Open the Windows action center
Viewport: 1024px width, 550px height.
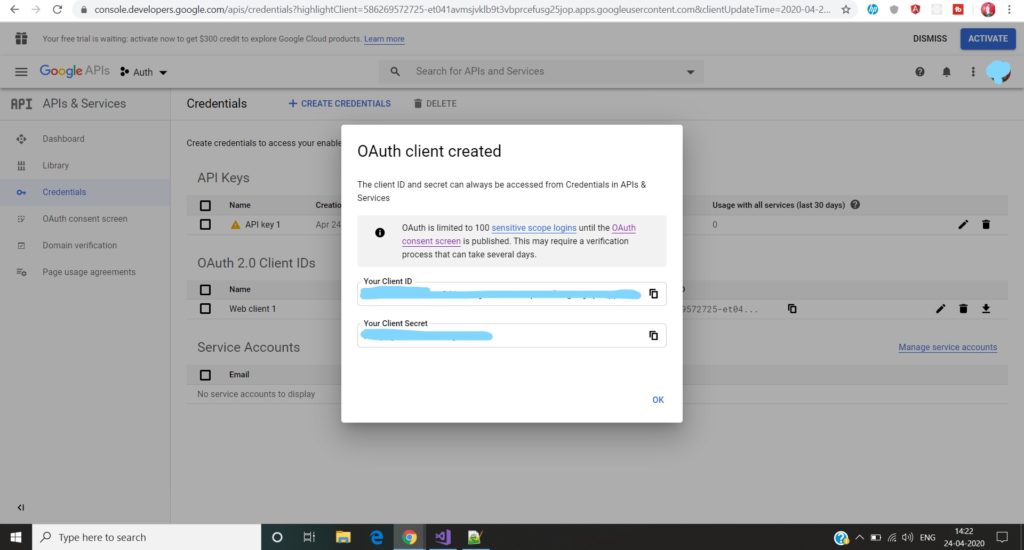[1002, 537]
